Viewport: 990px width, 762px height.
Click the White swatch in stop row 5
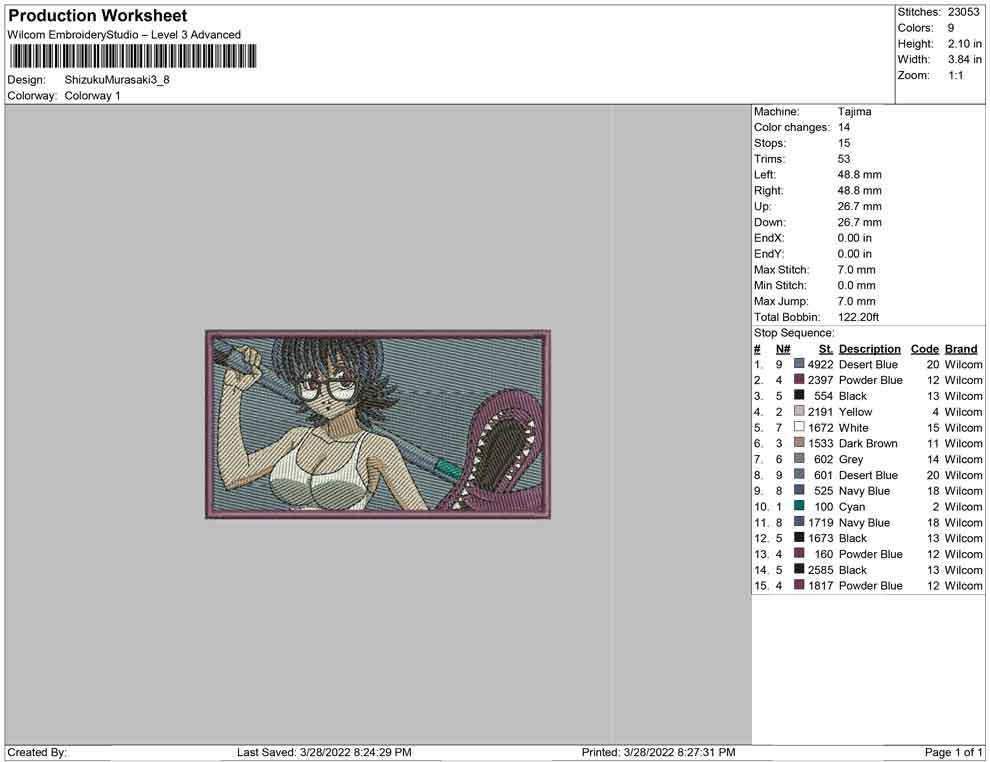[799, 427]
